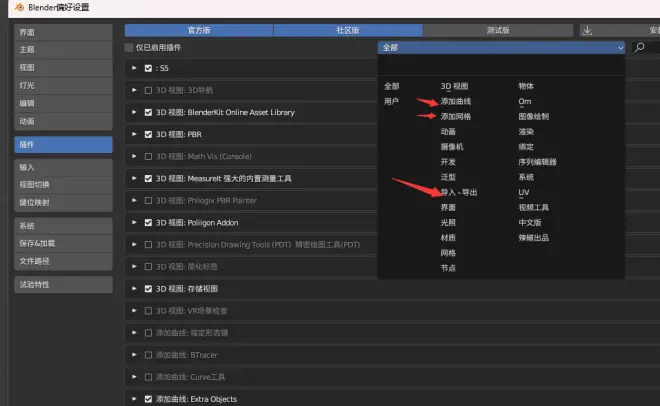This screenshot has height=406, width=660.
Task: Choose 材质 in the category list
Action: (x=448, y=238)
